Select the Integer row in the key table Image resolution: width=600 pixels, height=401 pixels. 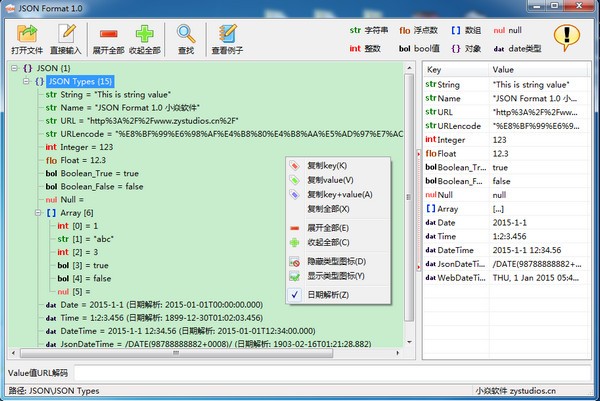point(506,140)
